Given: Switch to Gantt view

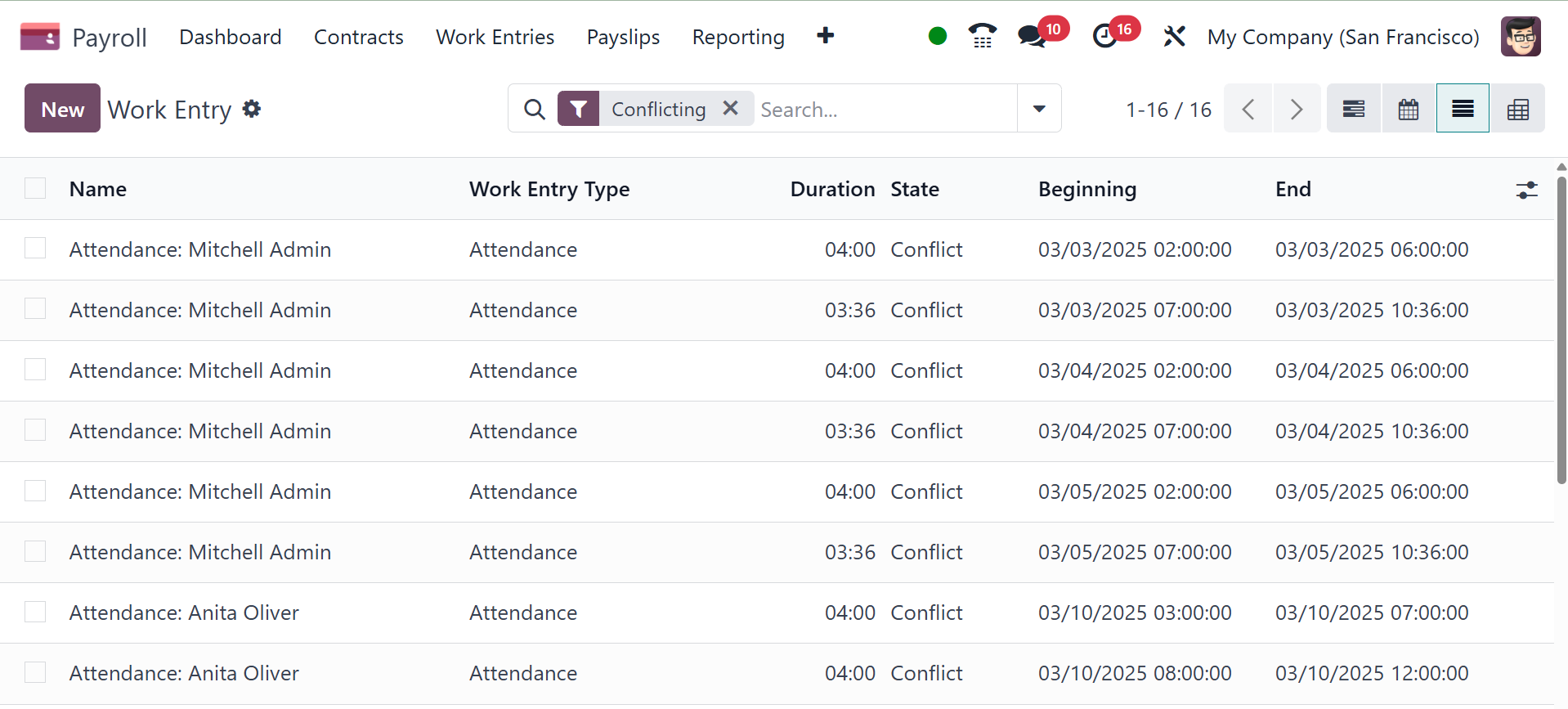Looking at the screenshot, I should point(1354,109).
